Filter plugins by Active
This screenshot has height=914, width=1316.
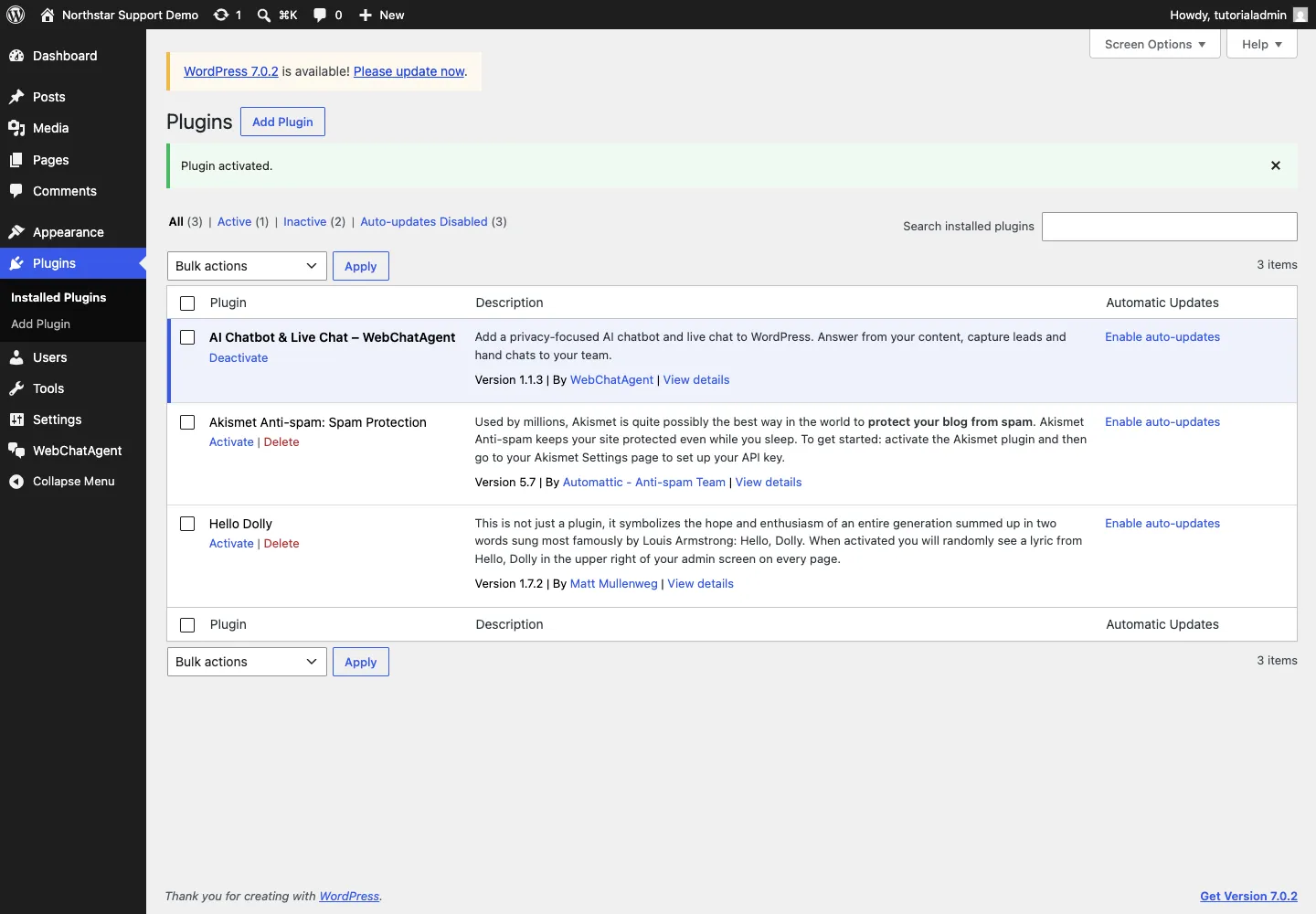point(234,221)
